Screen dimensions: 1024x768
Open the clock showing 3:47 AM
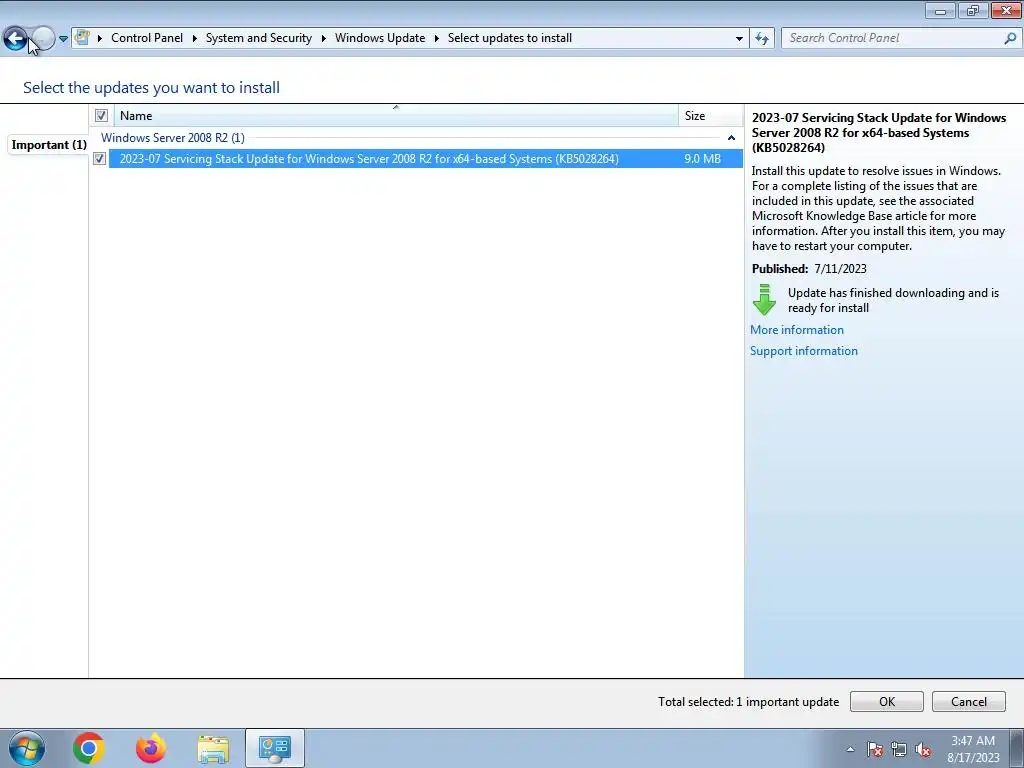[973, 749]
